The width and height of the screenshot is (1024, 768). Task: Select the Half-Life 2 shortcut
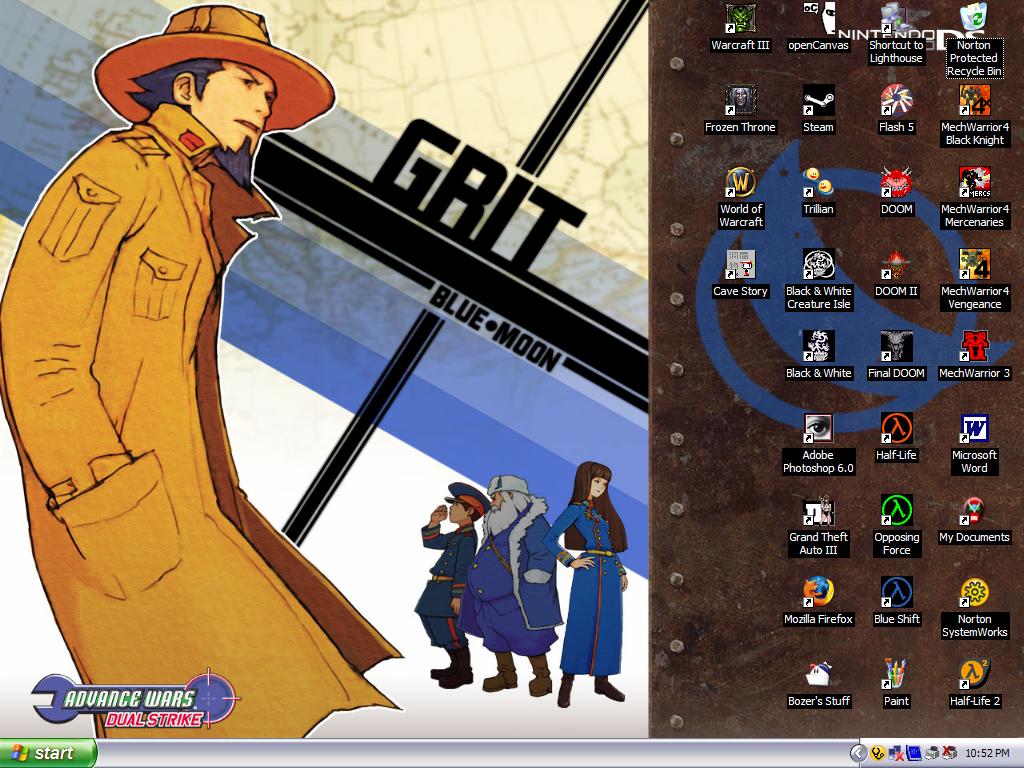click(974, 675)
